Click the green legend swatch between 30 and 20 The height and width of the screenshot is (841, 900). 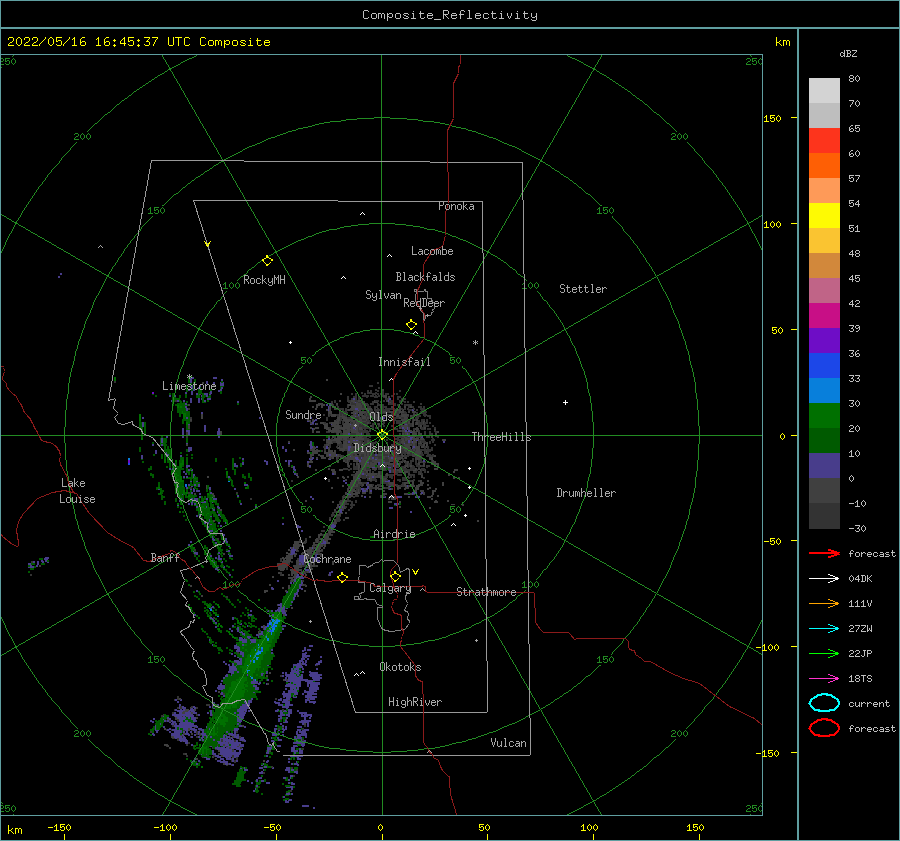[x=824, y=415]
